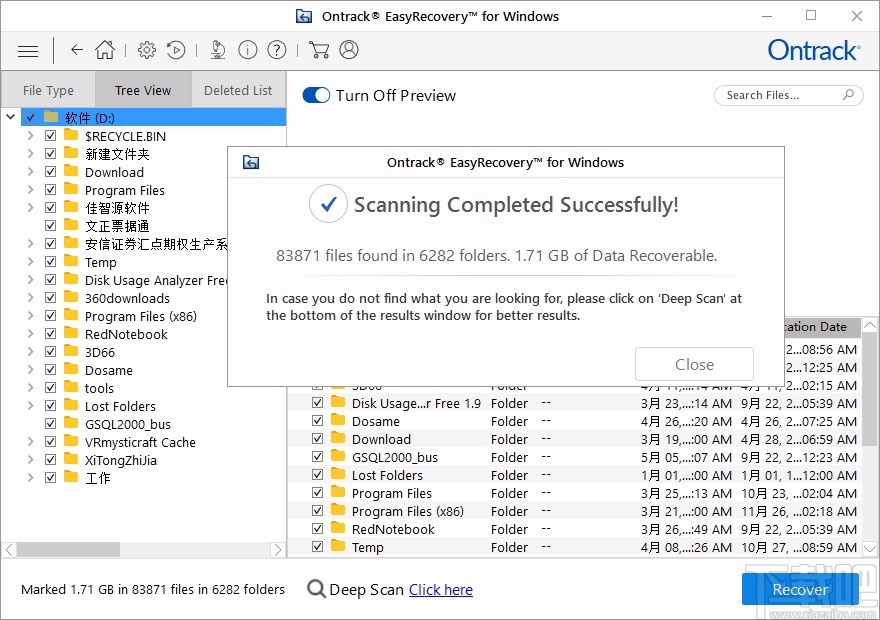Collapse the 软件 (D:) root node
The height and width of the screenshot is (620, 880).
point(11,117)
